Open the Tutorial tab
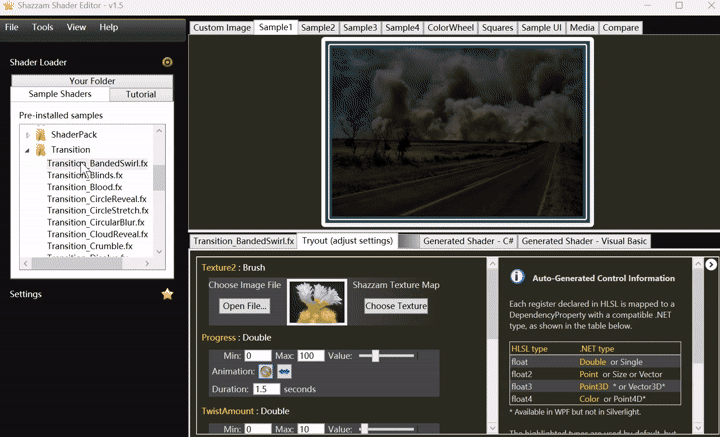Image resolution: width=720 pixels, height=437 pixels. 141,94
